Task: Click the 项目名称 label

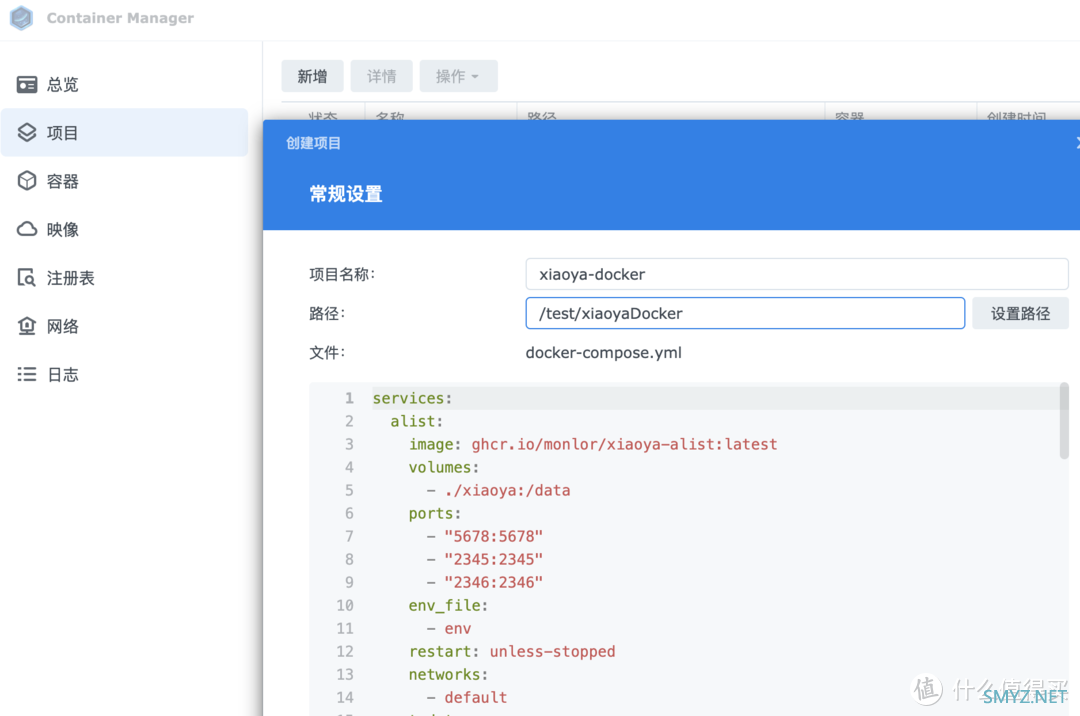Action: pos(342,274)
